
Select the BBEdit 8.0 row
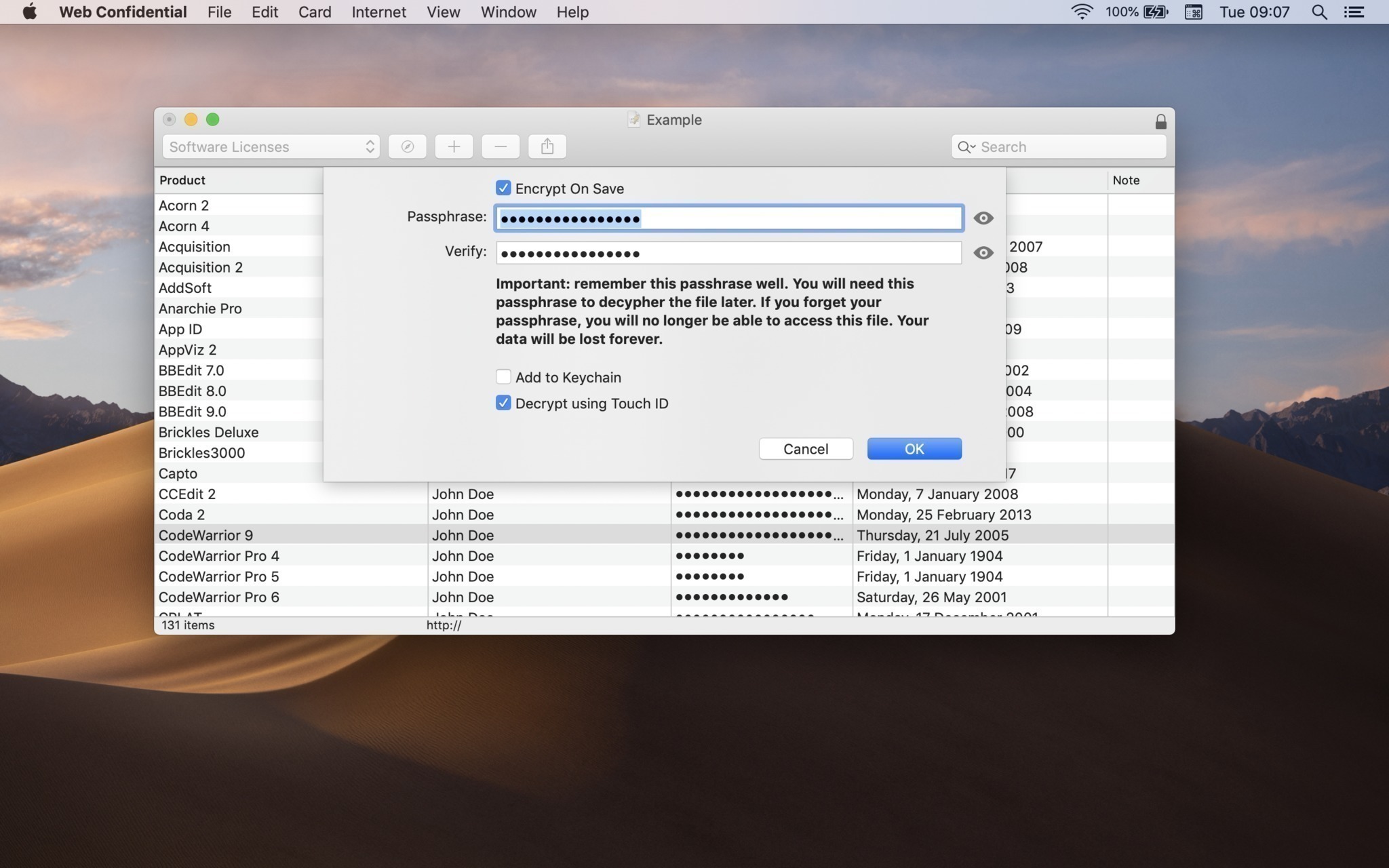239,391
